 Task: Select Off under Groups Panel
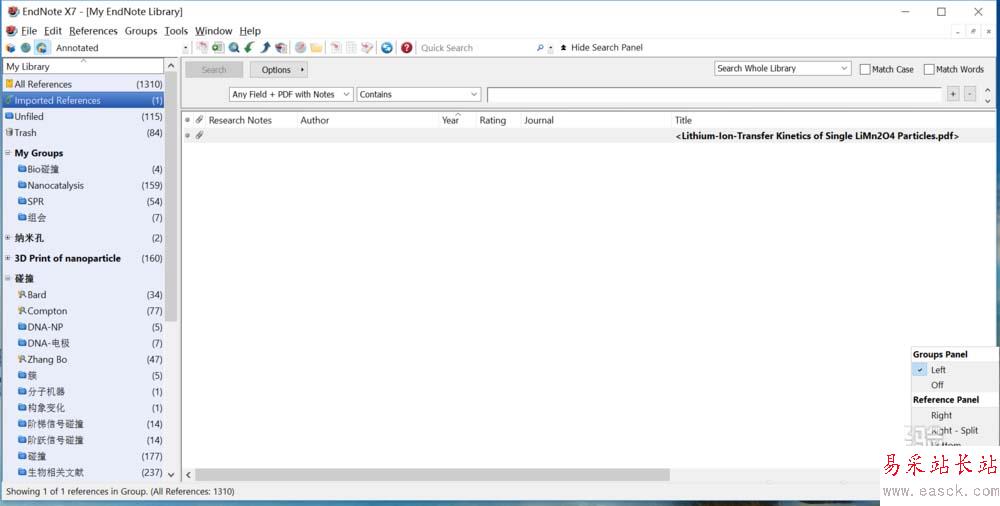[x=937, y=385]
